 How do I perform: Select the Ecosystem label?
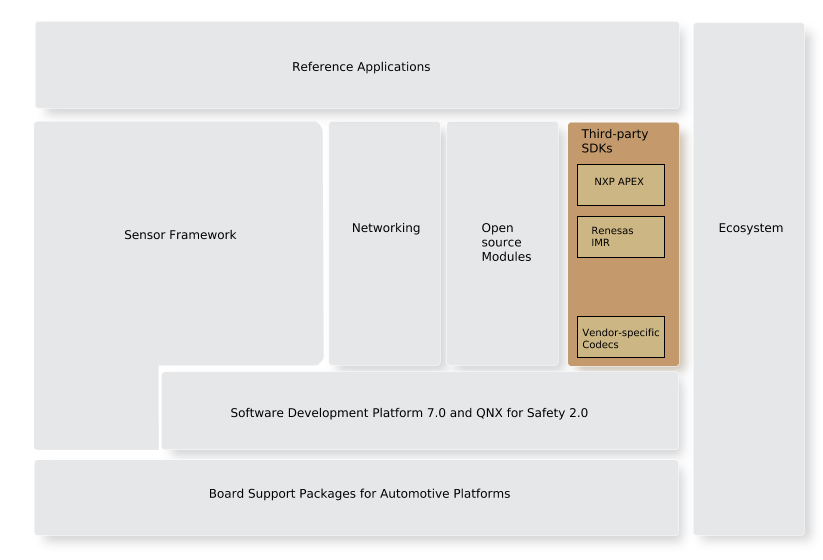click(750, 228)
